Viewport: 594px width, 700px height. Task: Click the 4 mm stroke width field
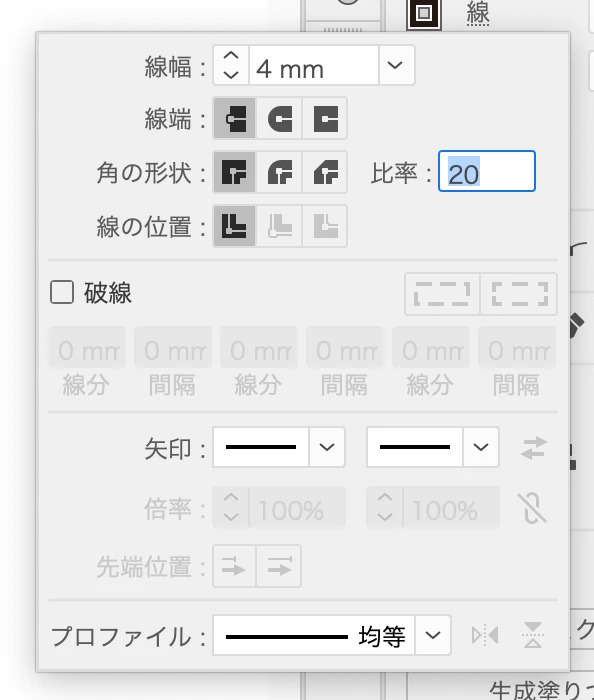point(314,65)
